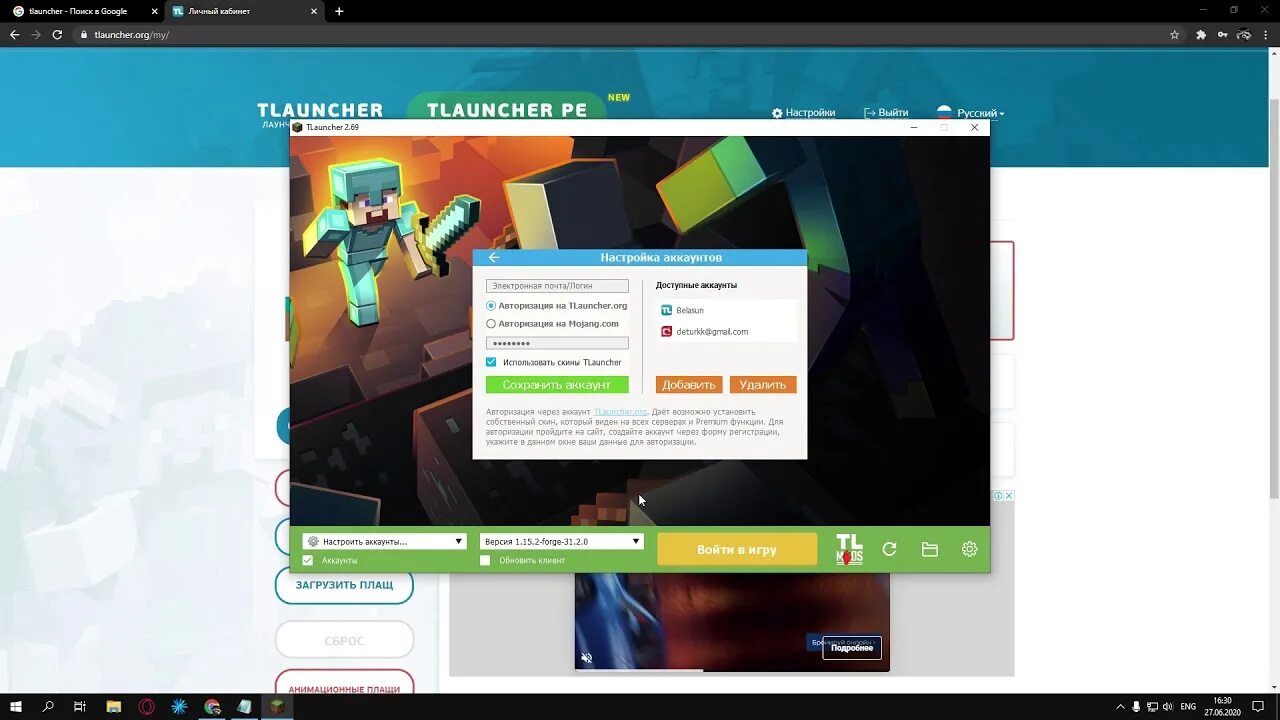Show hidden system tray icons
Viewport: 1280px width, 720px height.
1120,706
